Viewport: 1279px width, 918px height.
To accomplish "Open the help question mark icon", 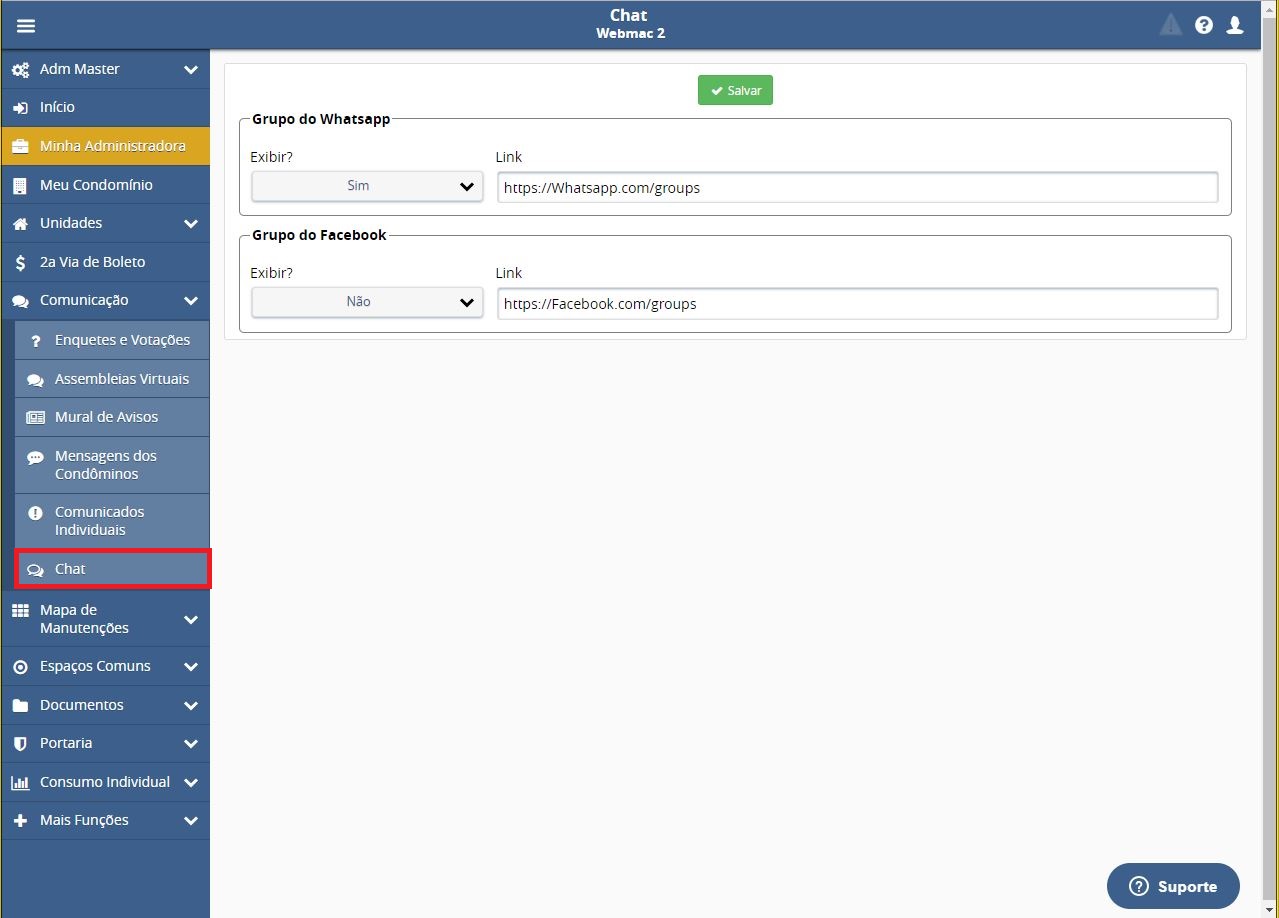I will (1204, 25).
